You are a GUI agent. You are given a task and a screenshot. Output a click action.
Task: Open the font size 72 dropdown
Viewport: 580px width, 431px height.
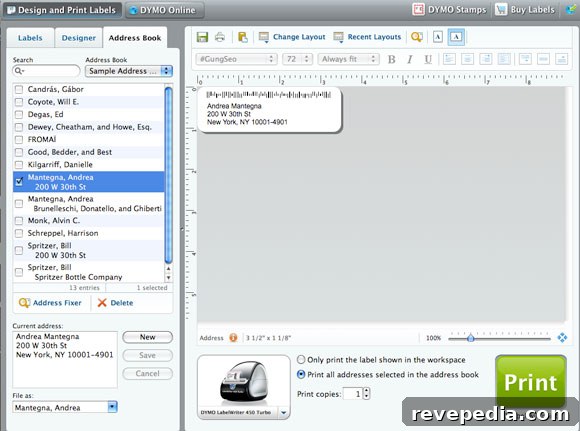[297, 59]
